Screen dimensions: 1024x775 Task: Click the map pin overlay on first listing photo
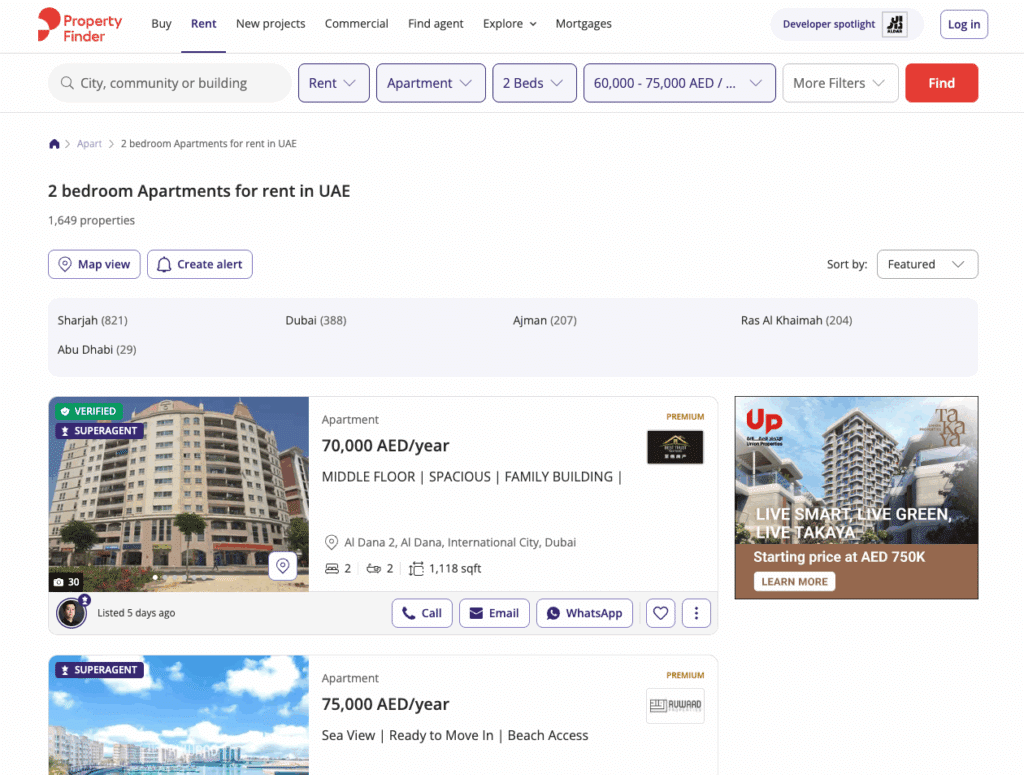(x=283, y=565)
